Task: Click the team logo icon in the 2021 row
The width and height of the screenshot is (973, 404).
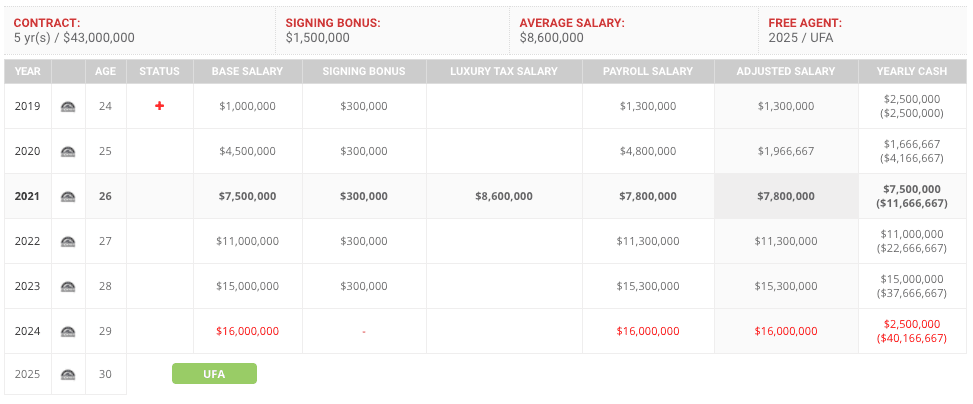Action: (68, 196)
